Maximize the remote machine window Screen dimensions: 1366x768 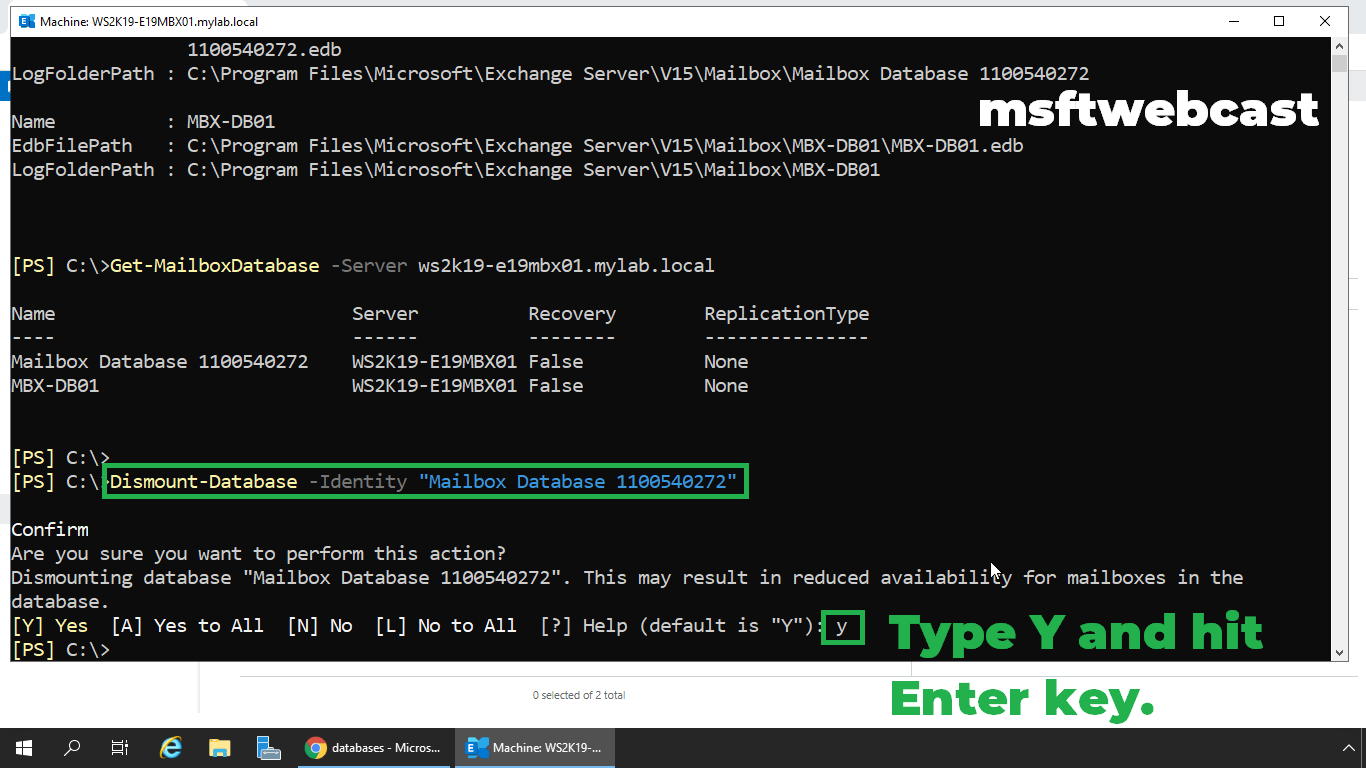click(1281, 20)
